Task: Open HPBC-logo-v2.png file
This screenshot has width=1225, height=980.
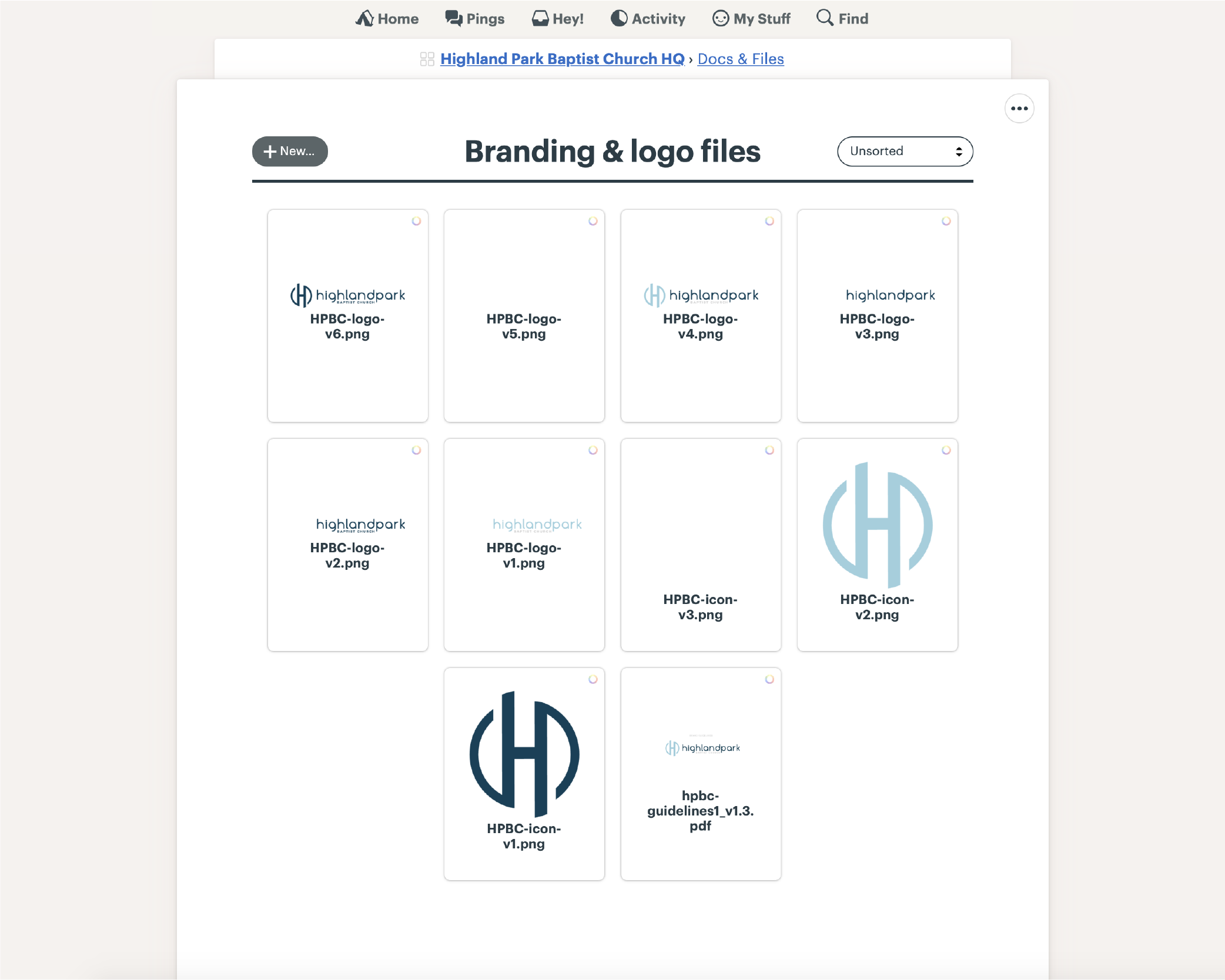Action: pyautogui.click(x=348, y=545)
